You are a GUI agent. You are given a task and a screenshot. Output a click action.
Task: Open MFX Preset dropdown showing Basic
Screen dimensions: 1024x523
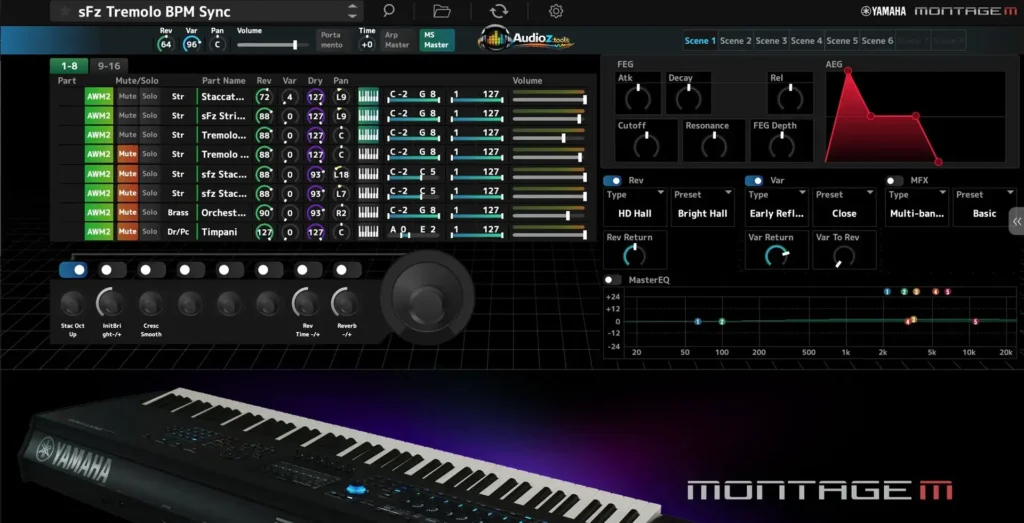pos(985,207)
